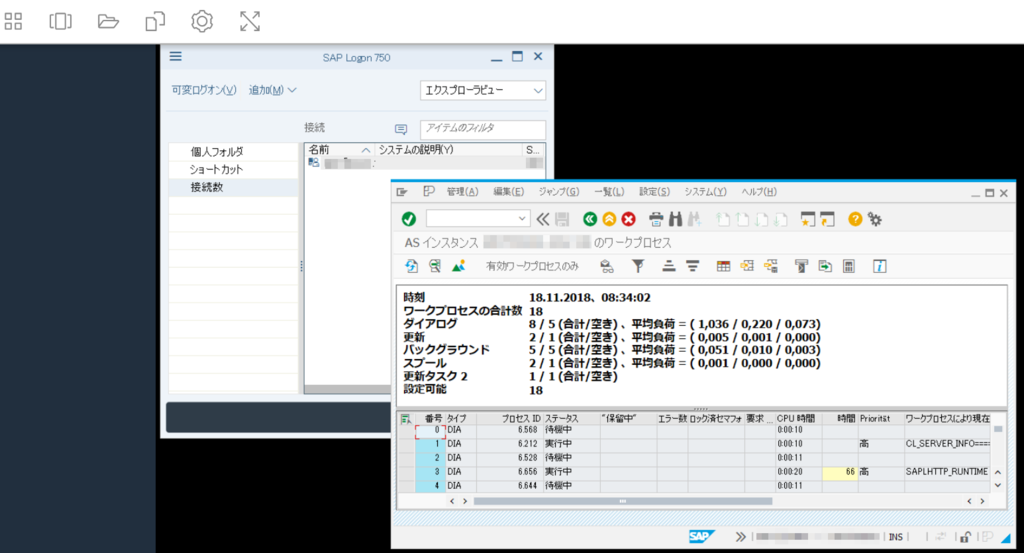This screenshot has width=1024, height=553.
Task: Open the settings gear in top toolbar
Action: tap(202, 22)
